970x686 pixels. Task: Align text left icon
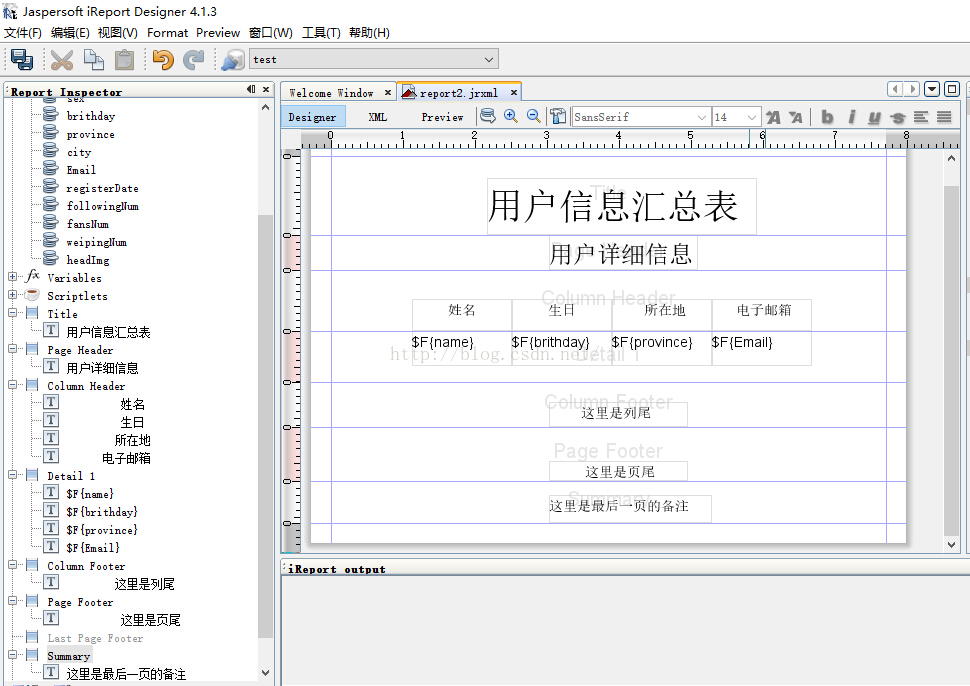click(921, 117)
